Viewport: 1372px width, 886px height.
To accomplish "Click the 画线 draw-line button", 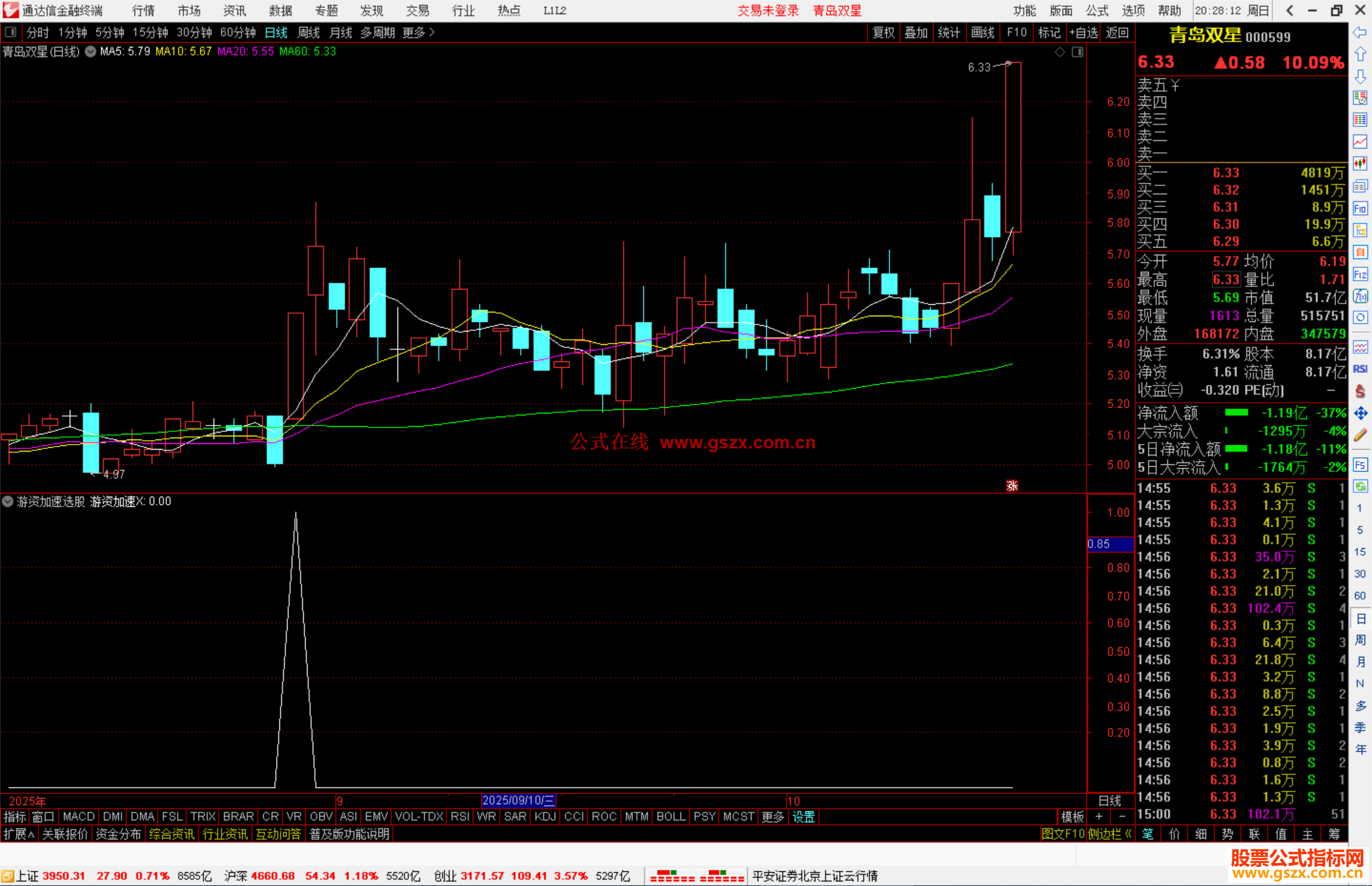I will [x=982, y=32].
